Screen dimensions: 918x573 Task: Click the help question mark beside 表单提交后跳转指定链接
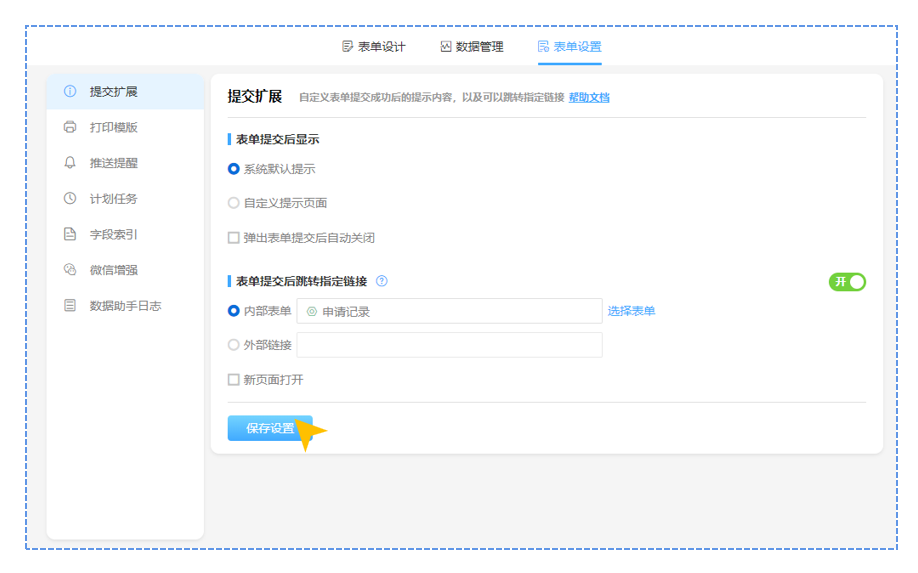(382, 281)
